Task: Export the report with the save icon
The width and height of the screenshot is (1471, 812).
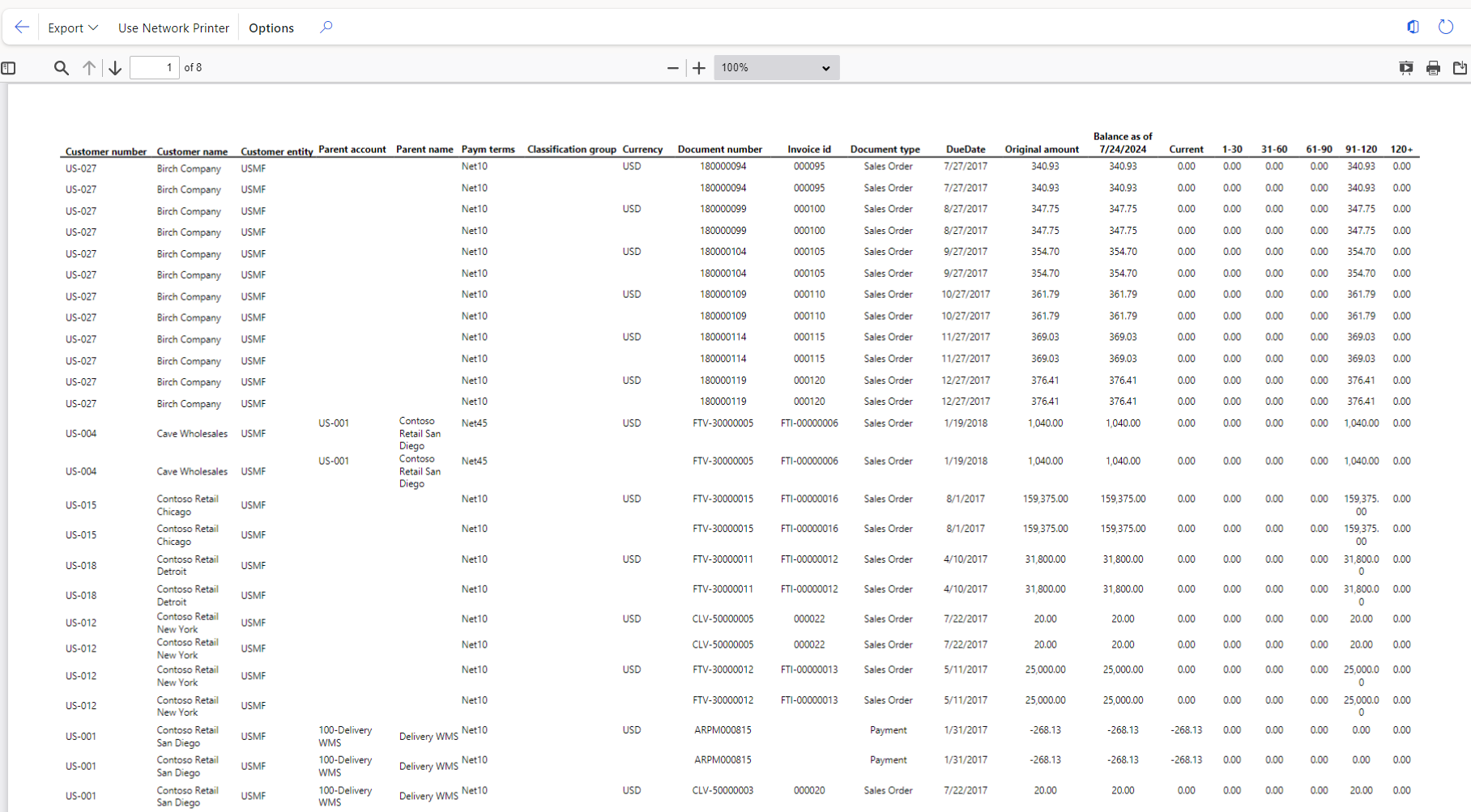Action: pos(1460,68)
